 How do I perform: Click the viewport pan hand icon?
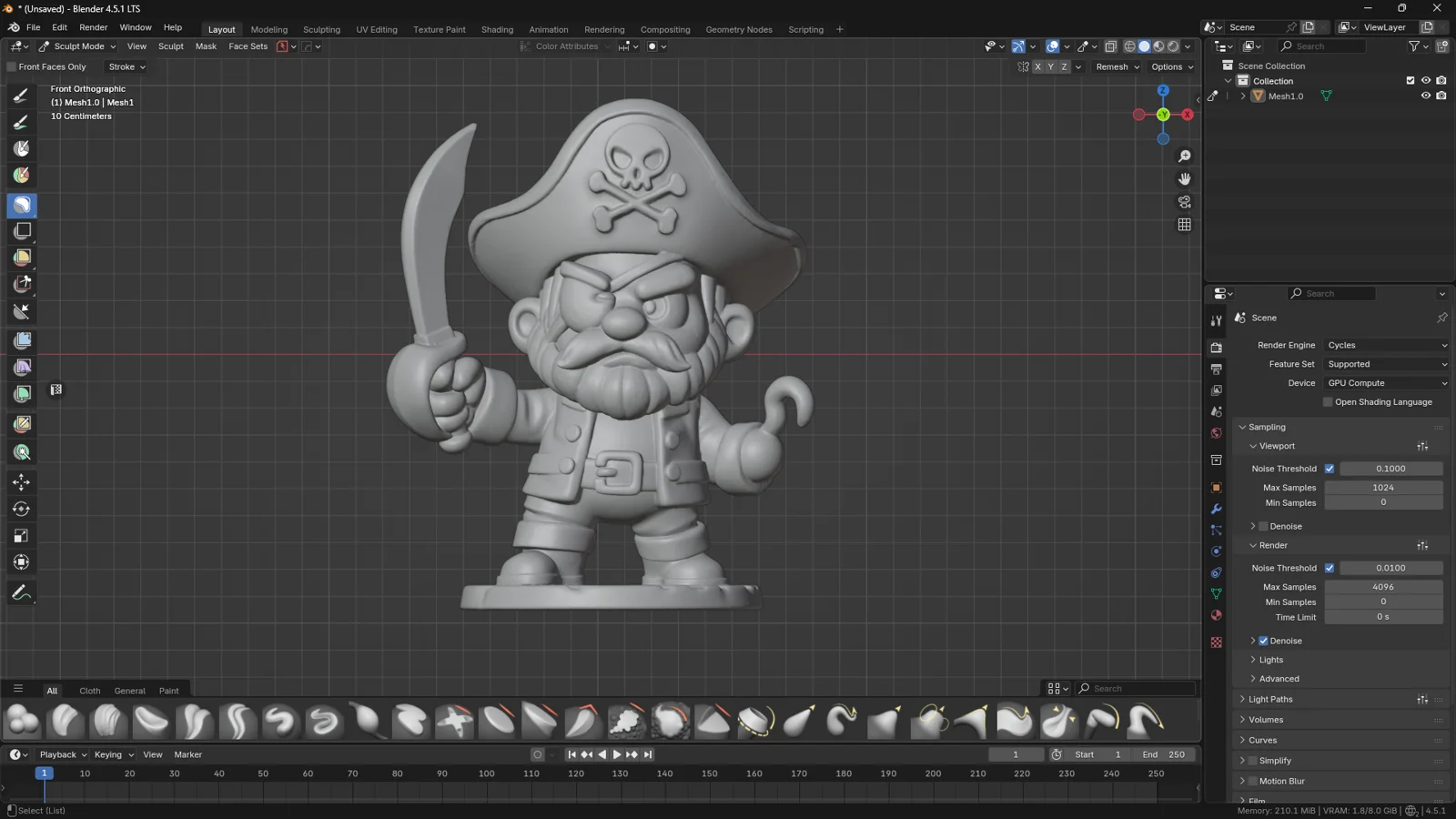[1184, 179]
